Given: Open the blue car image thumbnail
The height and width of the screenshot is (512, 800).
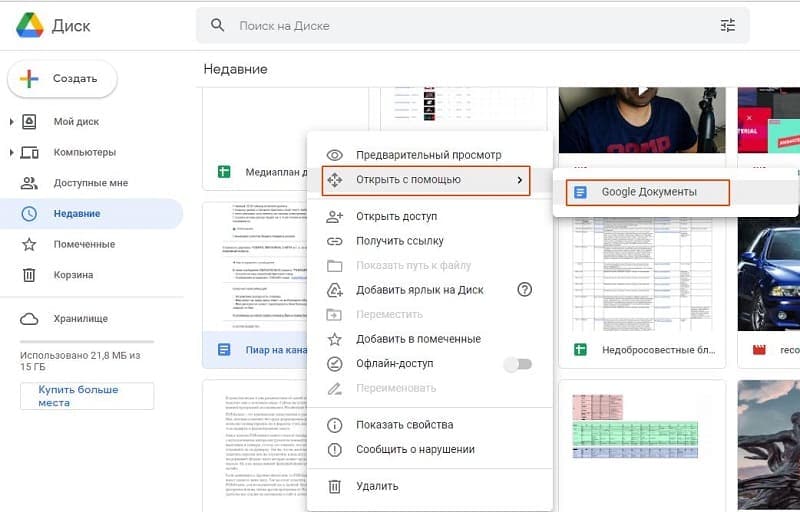Looking at the screenshot, I should pyautogui.click(x=769, y=274).
